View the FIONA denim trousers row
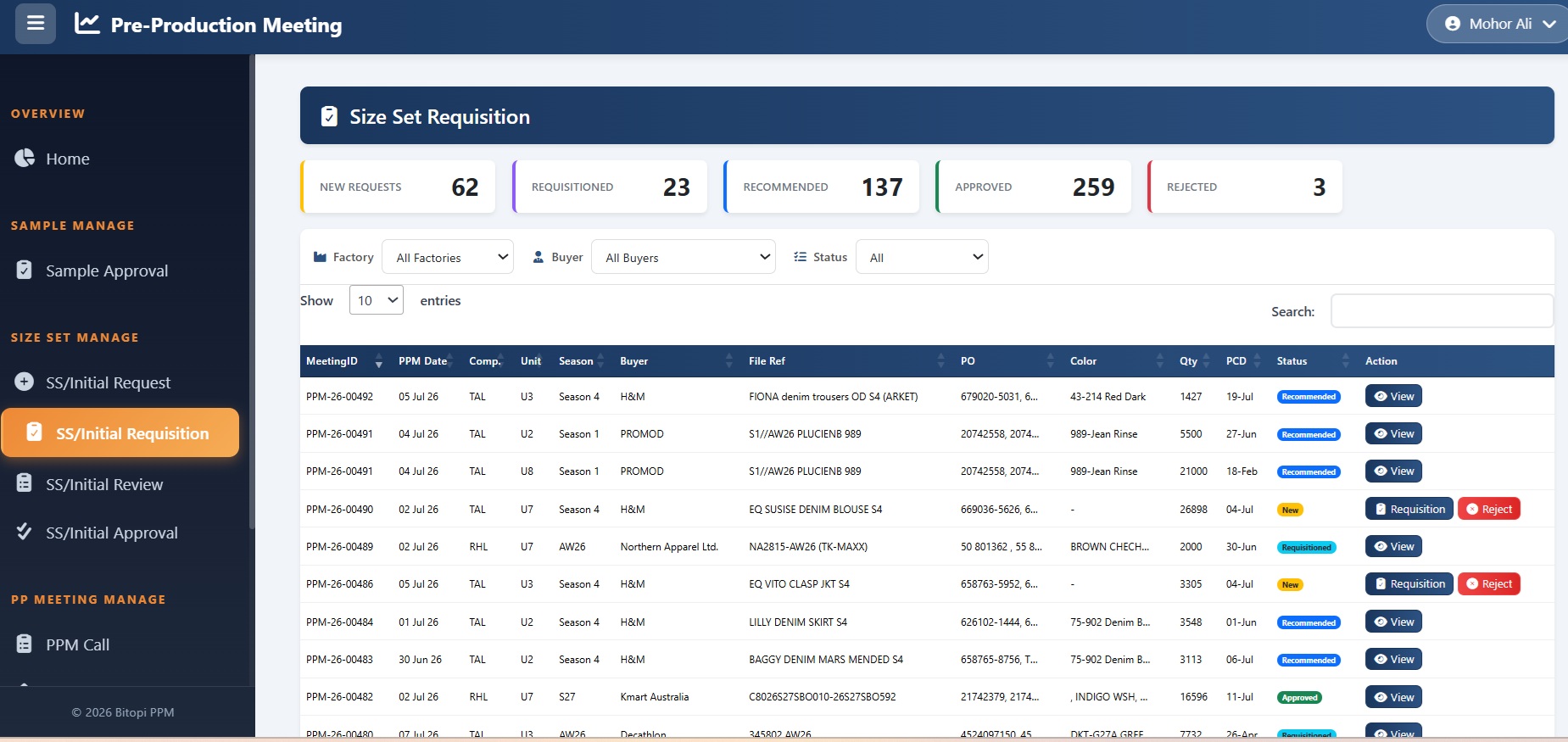Screen dimensions: 1568x742 [x=1393, y=396]
